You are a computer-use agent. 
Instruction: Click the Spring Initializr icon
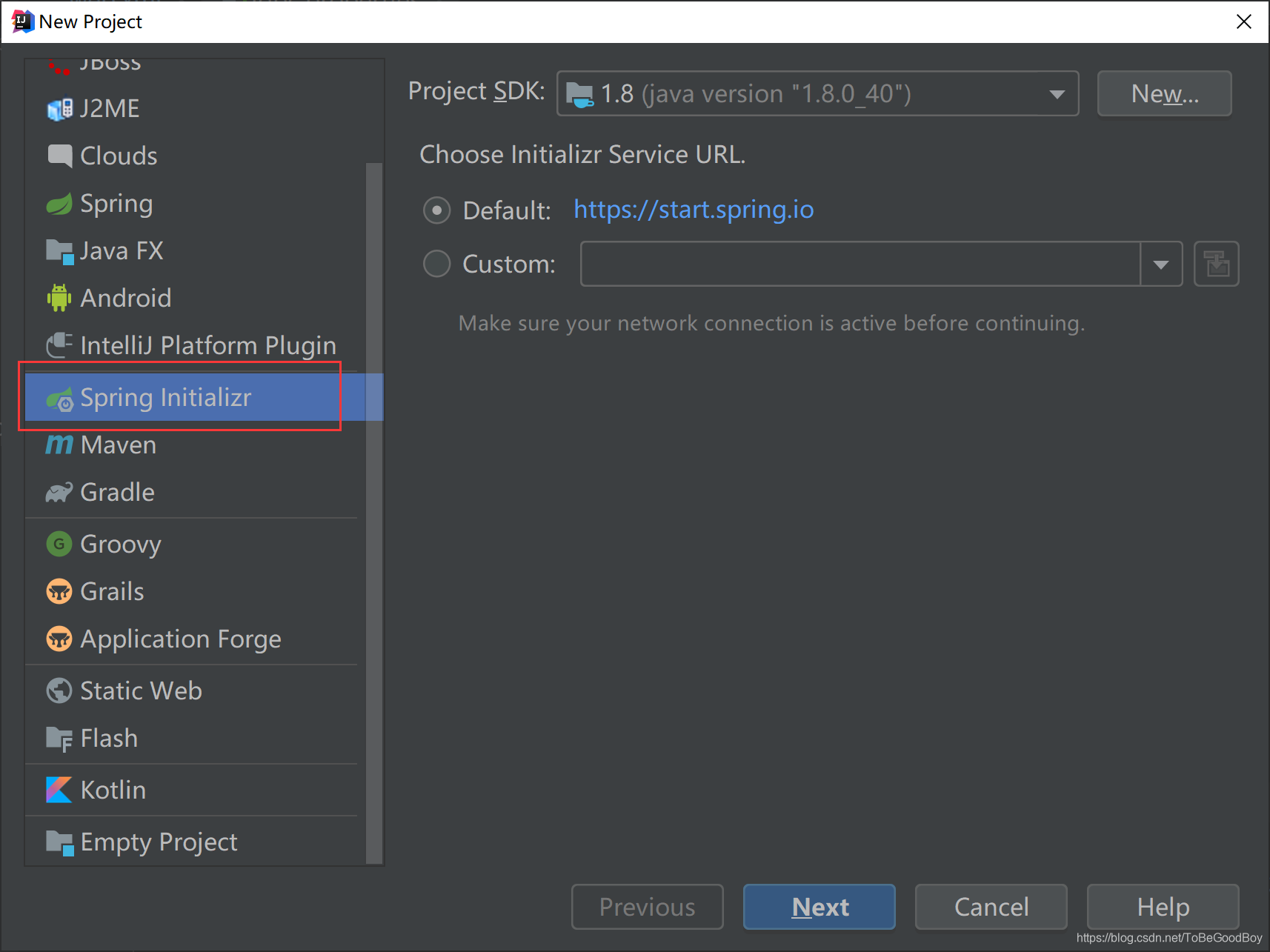[x=59, y=399]
